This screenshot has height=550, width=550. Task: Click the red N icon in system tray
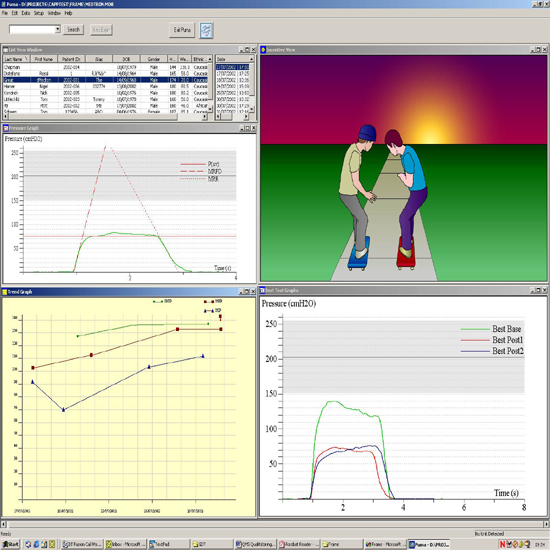[502, 544]
